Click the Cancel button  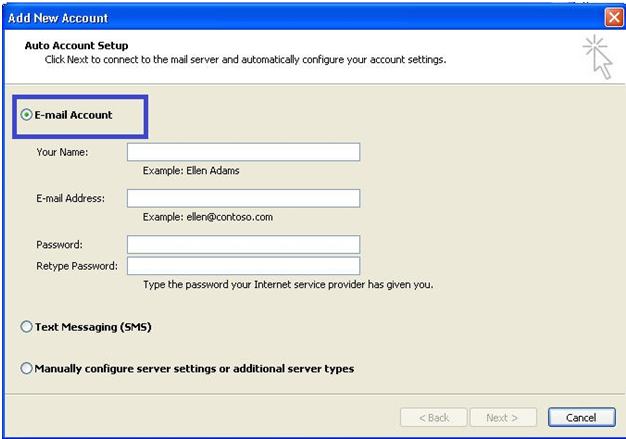coord(582,417)
